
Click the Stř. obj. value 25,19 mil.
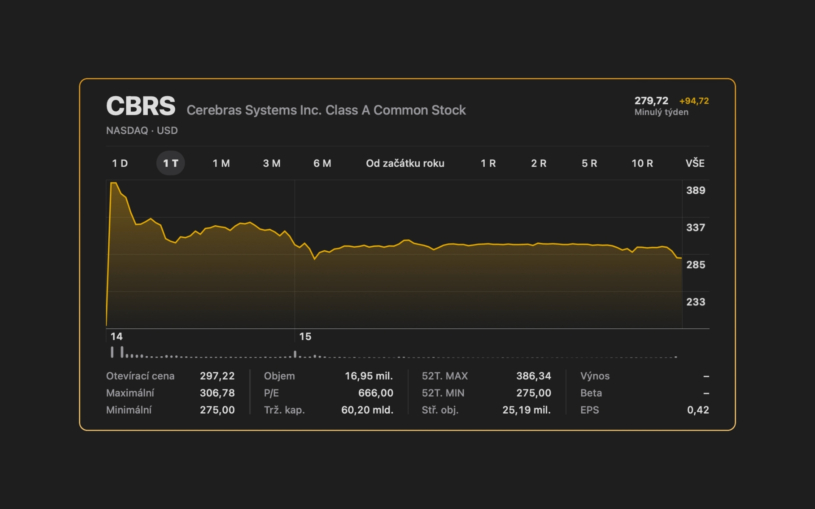pos(527,410)
